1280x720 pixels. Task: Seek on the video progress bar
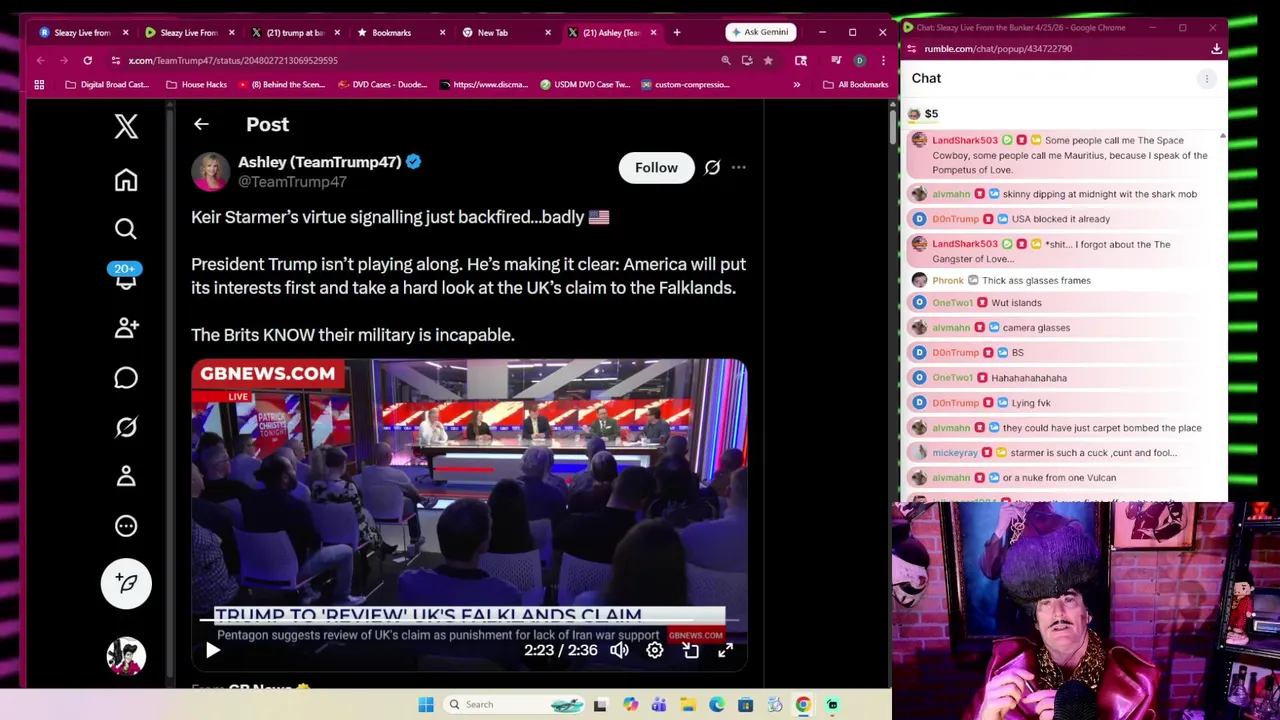coord(469,621)
